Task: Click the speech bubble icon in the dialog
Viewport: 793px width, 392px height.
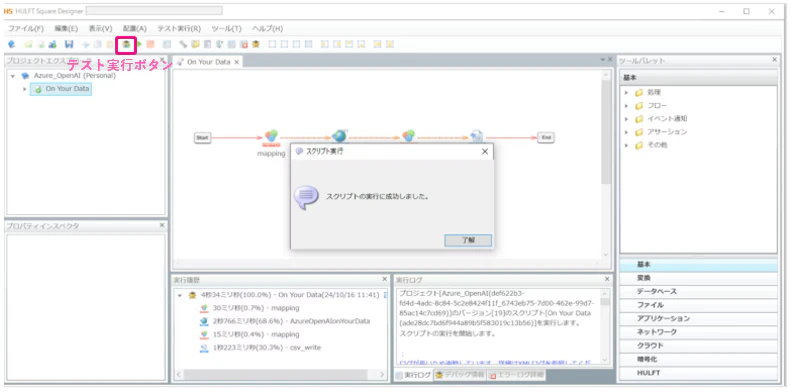Action: (x=306, y=197)
